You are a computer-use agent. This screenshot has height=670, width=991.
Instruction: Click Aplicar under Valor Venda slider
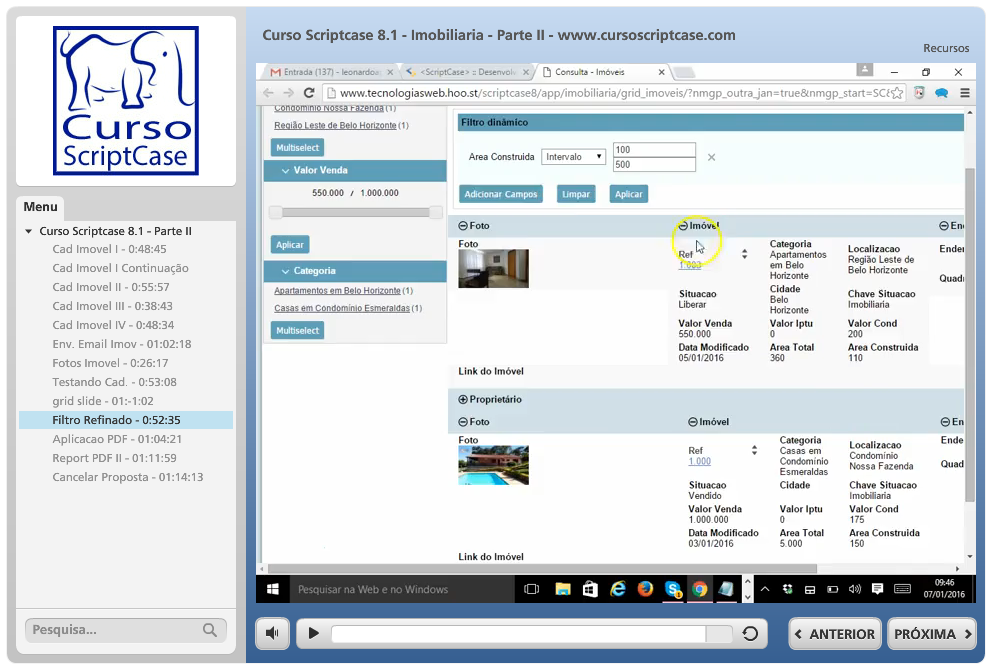click(x=289, y=245)
